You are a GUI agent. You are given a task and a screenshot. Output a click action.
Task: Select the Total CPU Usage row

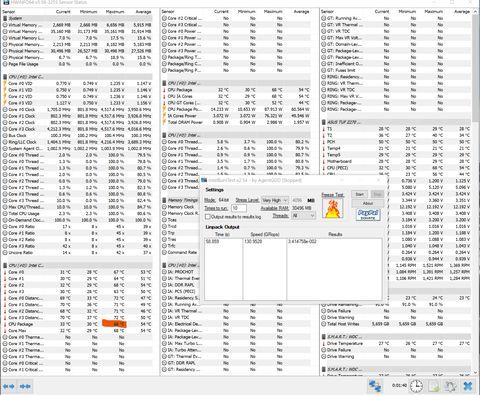click(77, 213)
